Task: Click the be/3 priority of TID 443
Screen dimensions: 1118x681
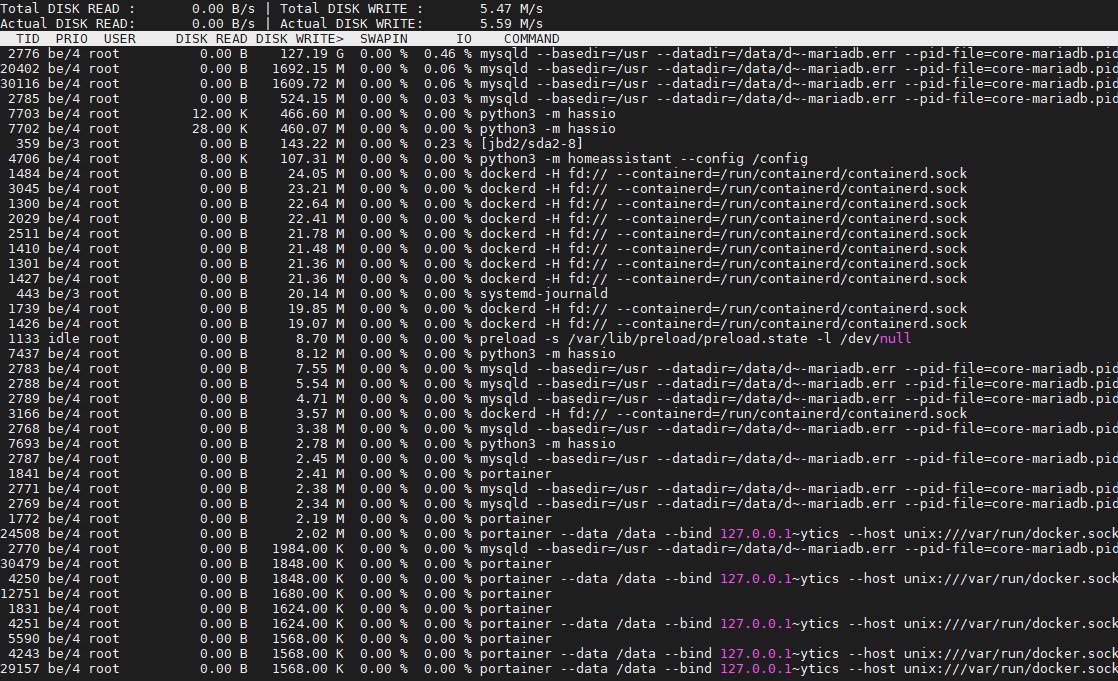Action: coord(64,293)
